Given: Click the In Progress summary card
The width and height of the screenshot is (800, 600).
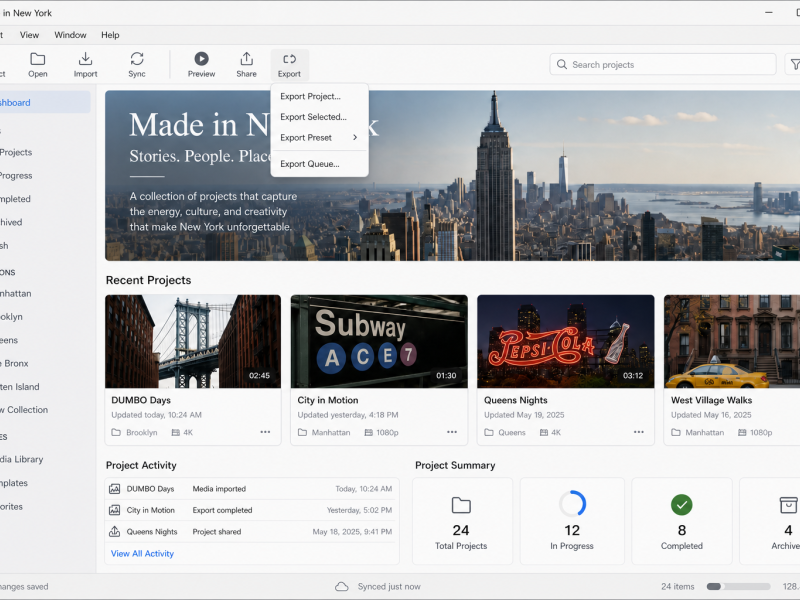Looking at the screenshot, I should 572,521.
